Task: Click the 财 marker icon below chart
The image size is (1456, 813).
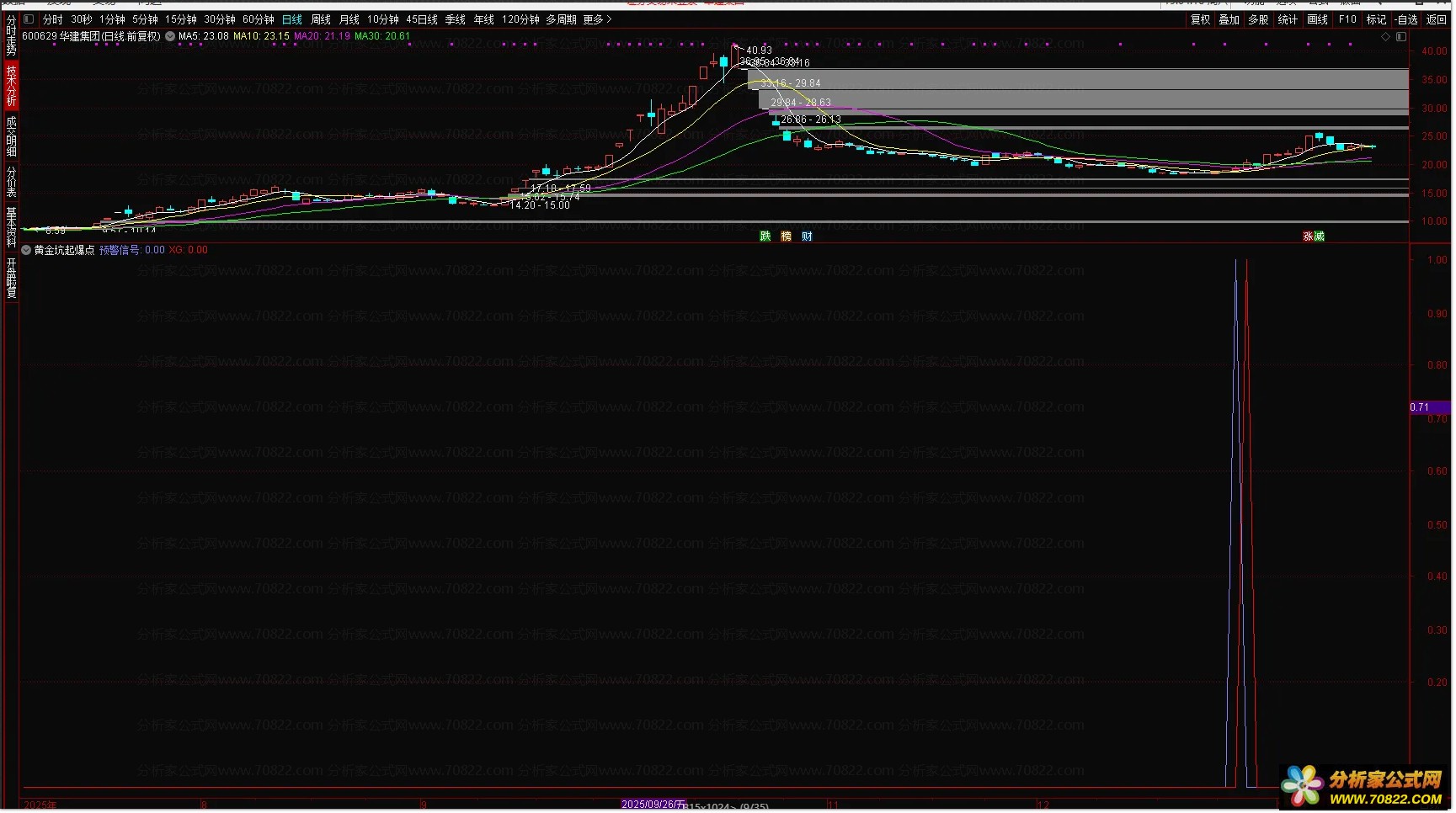Action: coord(807,236)
